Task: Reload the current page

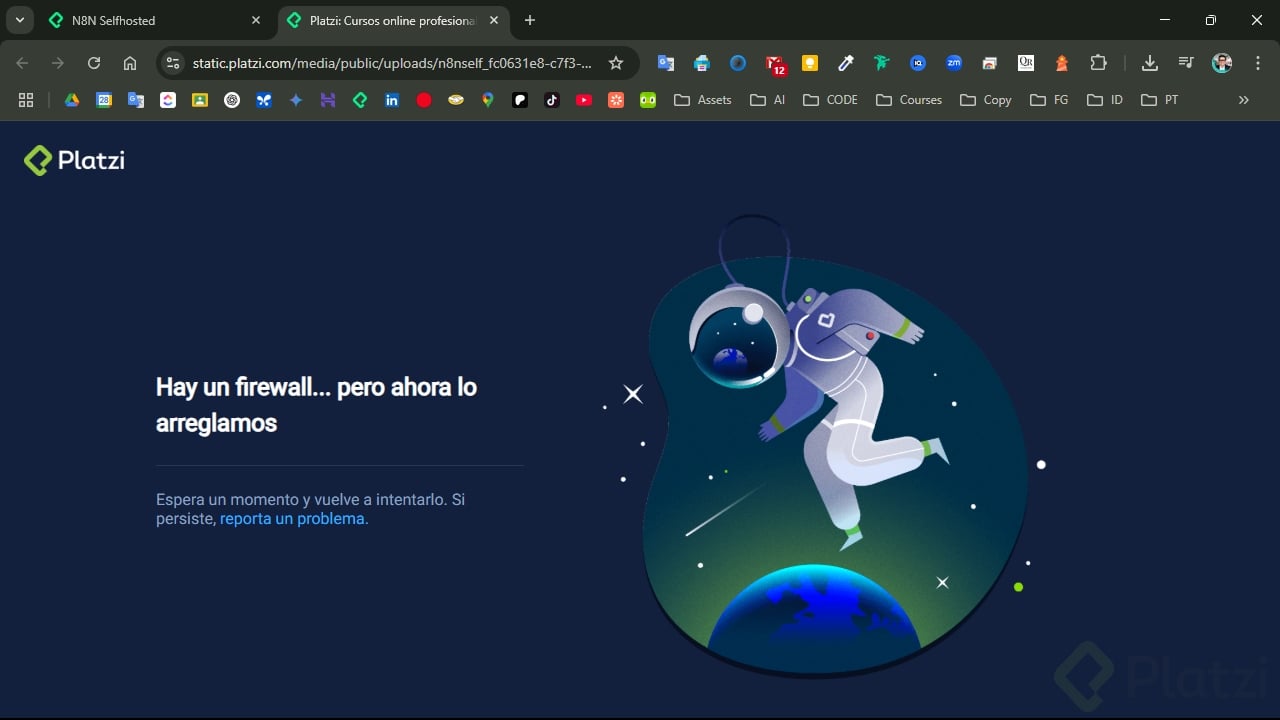Action: [x=94, y=63]
